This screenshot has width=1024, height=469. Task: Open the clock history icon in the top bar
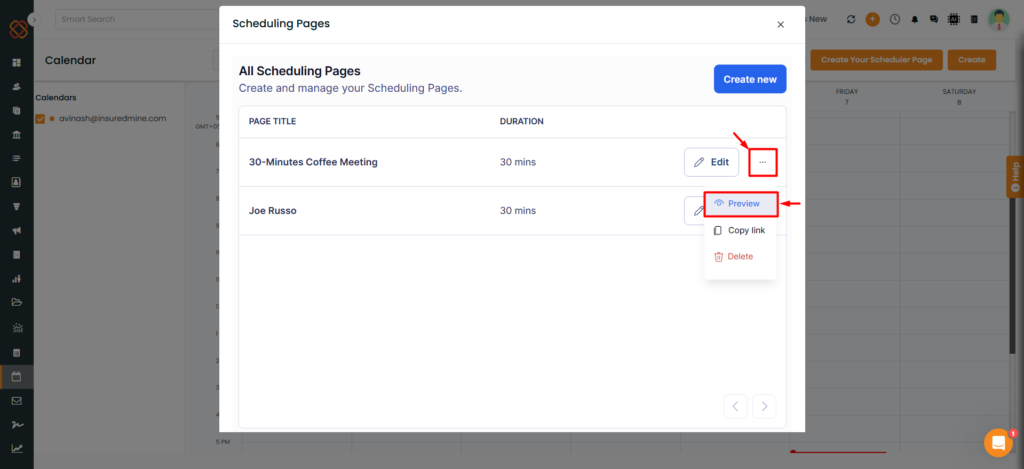pyautogui.click(x=895, y=20)
